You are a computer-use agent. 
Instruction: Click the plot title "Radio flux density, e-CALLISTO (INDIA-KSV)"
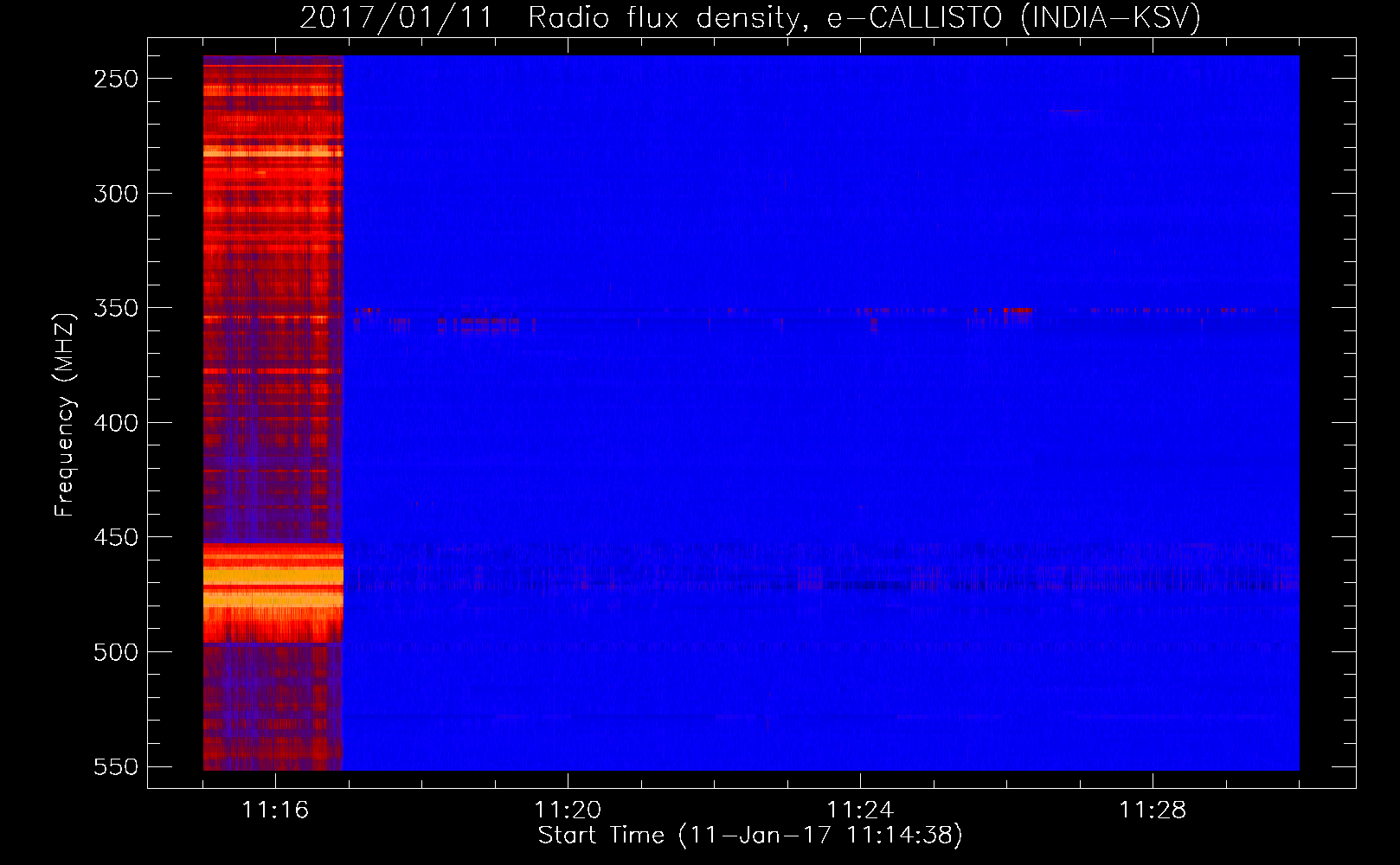pyautogui.click(x=864, y=17)
